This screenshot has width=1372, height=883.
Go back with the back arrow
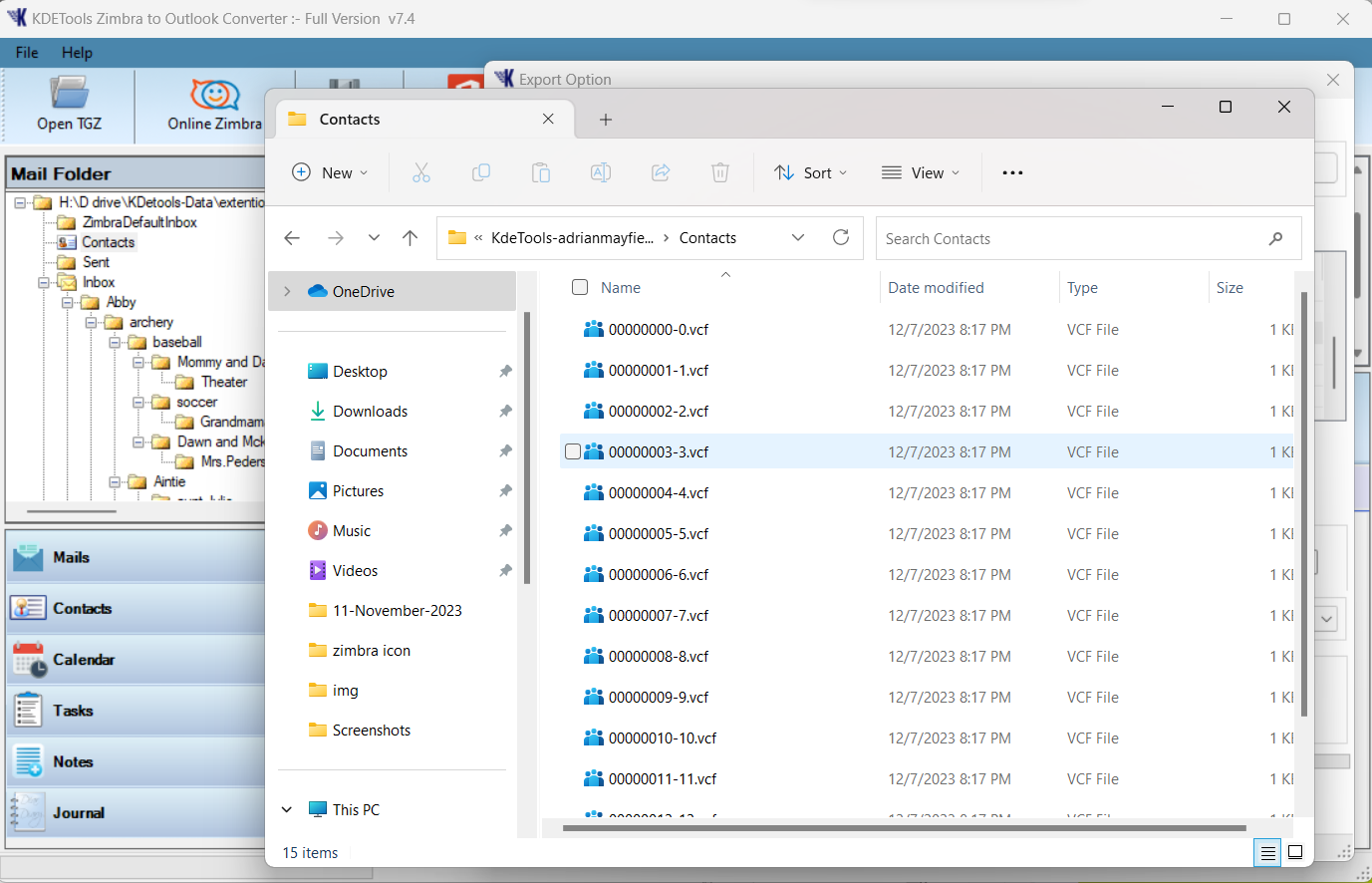pyautogui.click(x=292, y=237)
